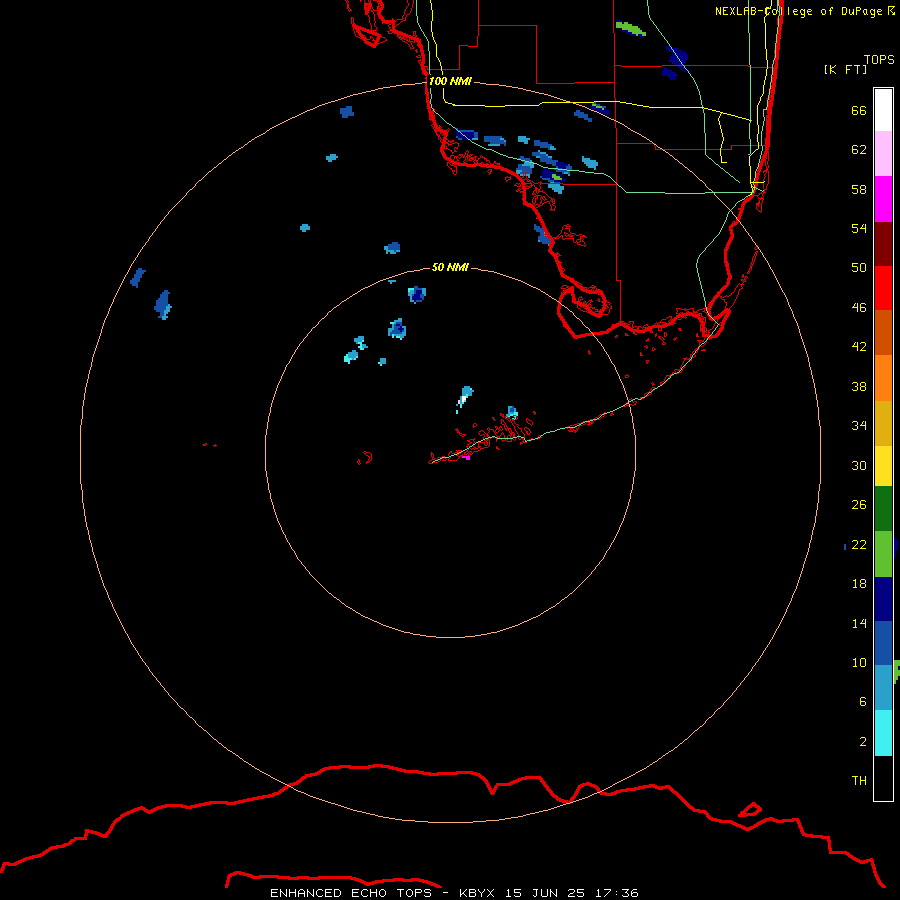Image resolution: width=900 pixels, height=900 pixels.
Task: Select the 2 label beside the color bar
Action: 863,742
